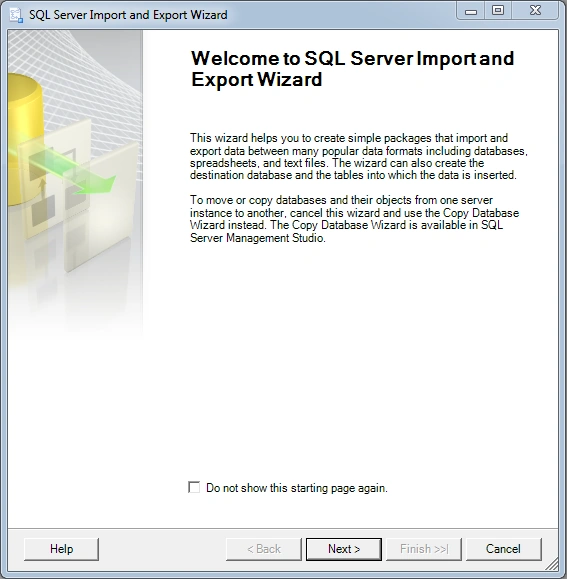Viewport: 567px width, 579px height.
Task: Click the paragraph starting 'This wizard helps you'
Action: [x=359, y=157]
